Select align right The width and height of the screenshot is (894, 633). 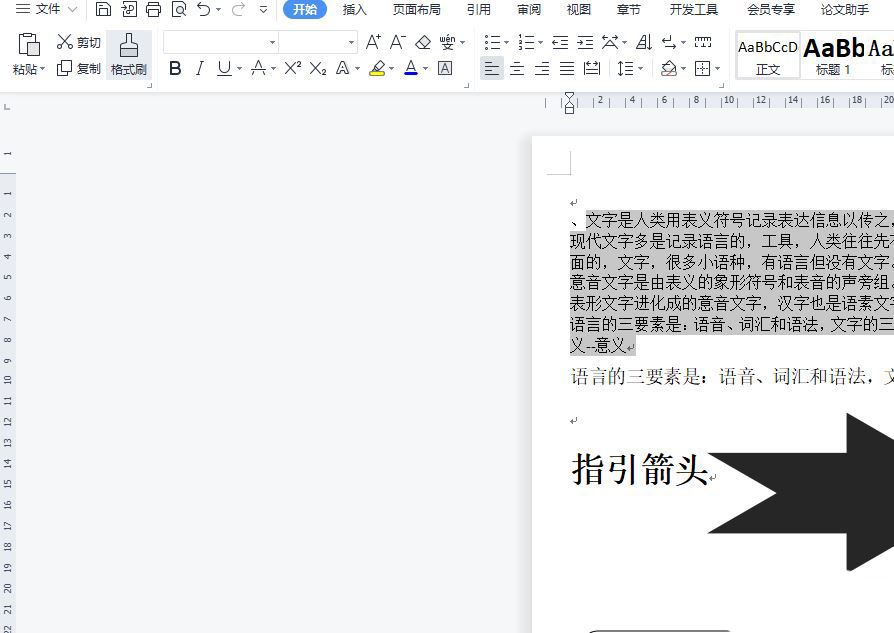tap(542, 68)
